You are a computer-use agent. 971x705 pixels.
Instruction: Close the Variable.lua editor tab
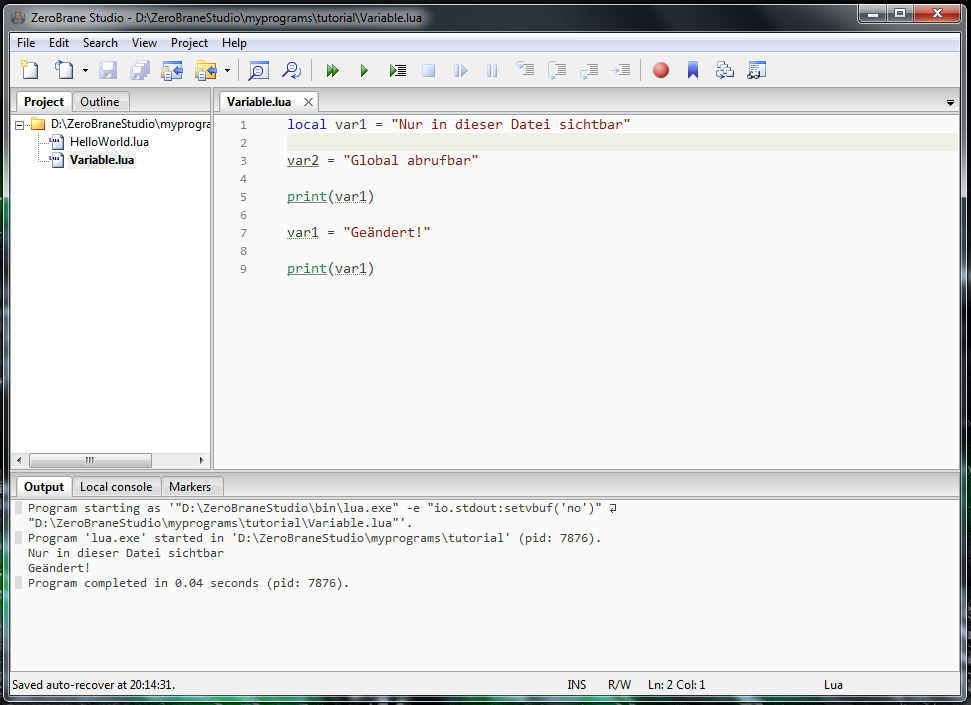click(x=307, y=101)
